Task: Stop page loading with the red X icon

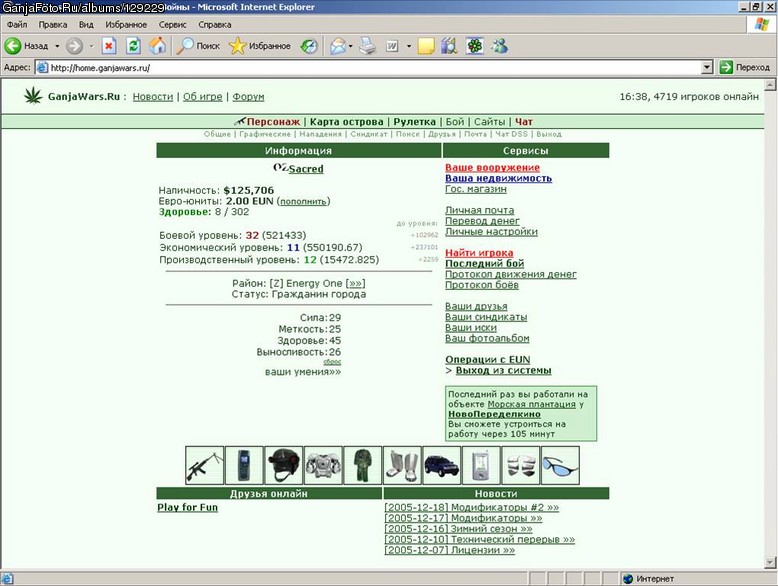Action: tap(109, 46)
